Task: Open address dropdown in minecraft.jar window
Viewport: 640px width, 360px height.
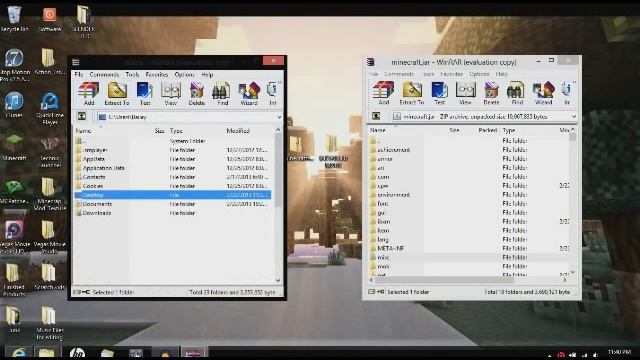Action: 573,117
